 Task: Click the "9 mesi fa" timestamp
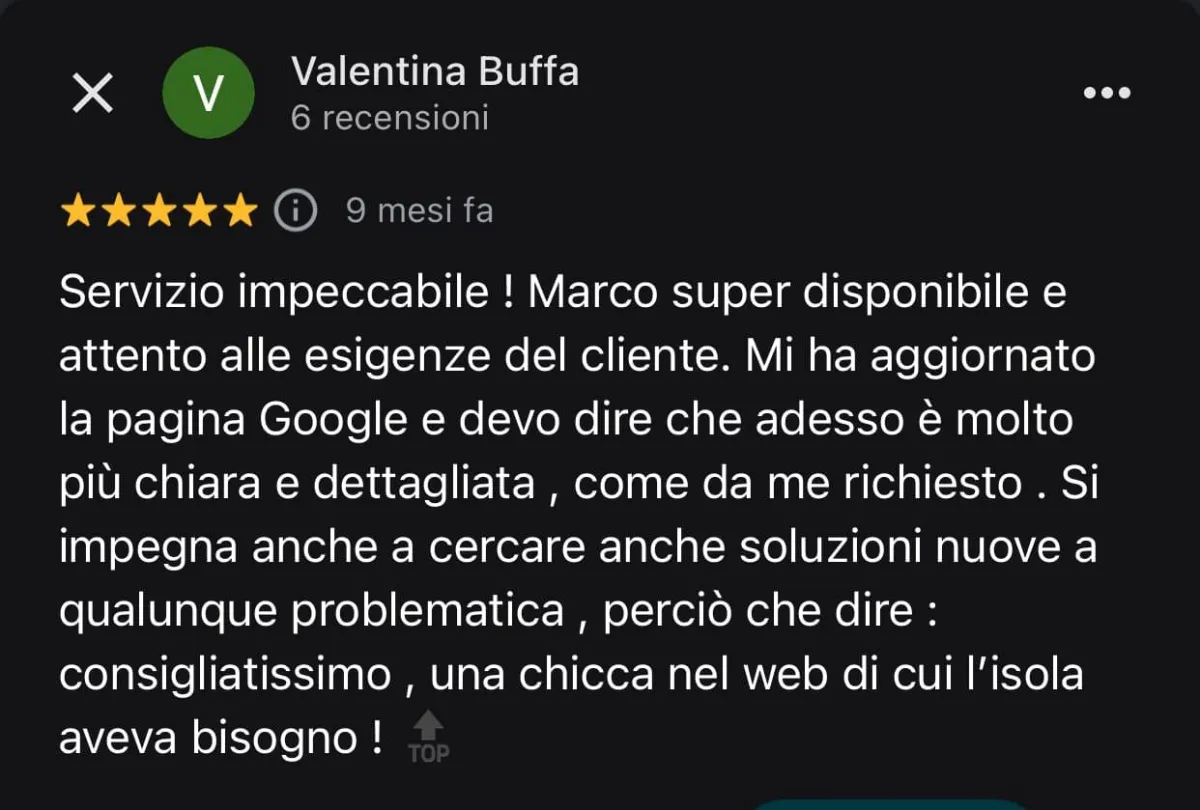click(x=419, y=211)
